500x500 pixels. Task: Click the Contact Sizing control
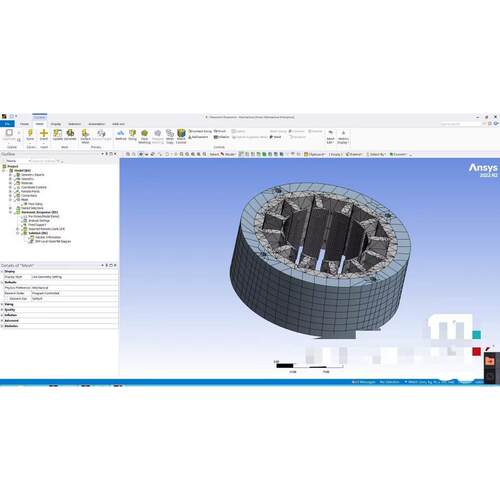click(x=201, y=131)
